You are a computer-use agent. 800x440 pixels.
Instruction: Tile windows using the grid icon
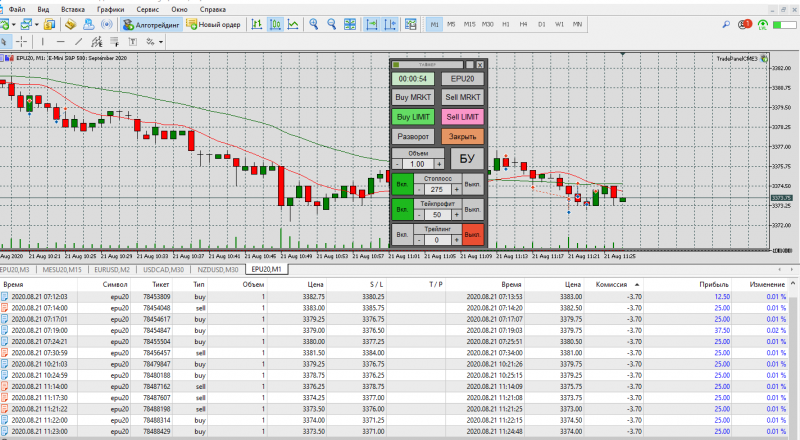[350, 24]
